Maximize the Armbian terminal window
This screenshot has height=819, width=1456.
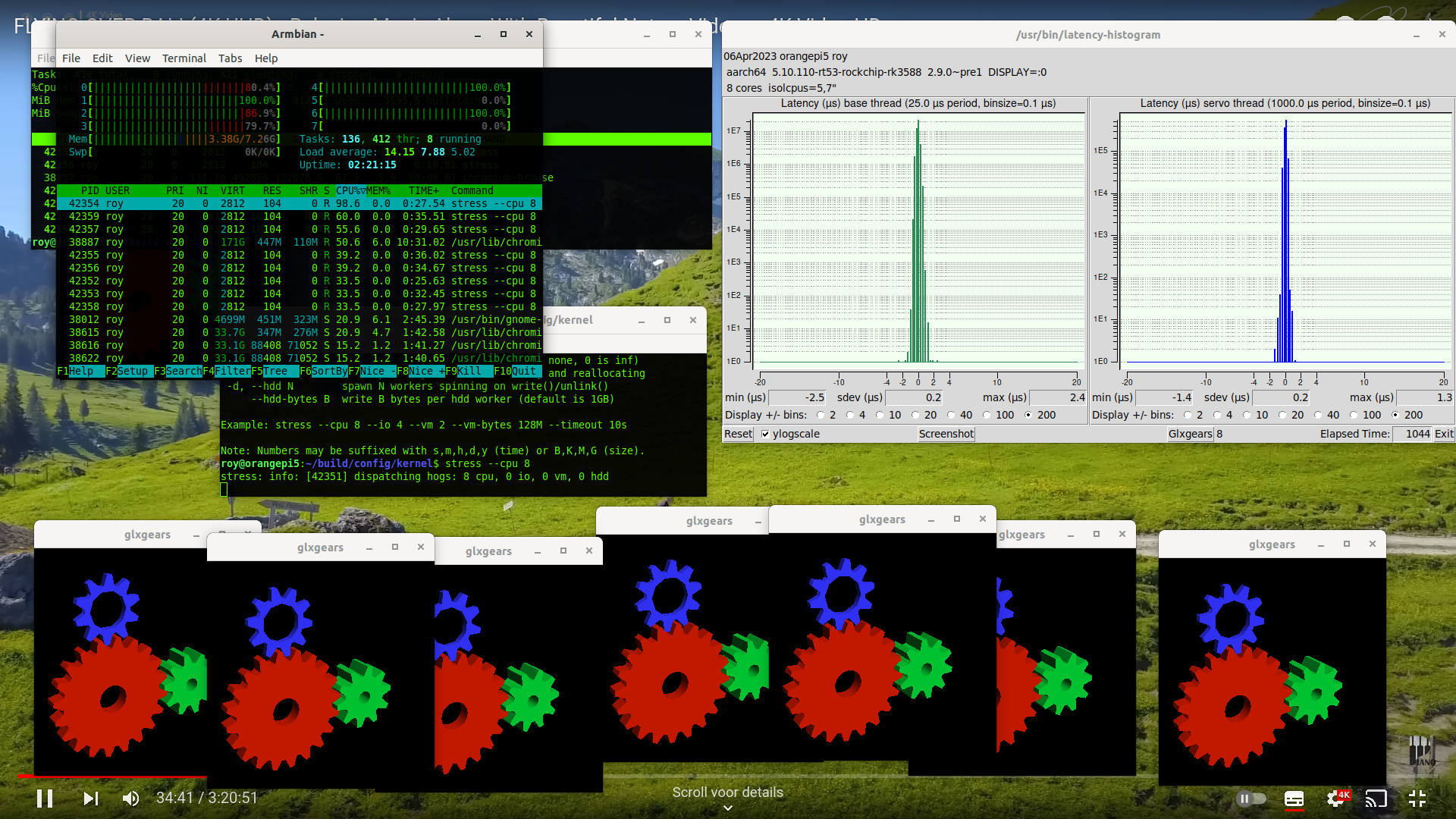504,34
